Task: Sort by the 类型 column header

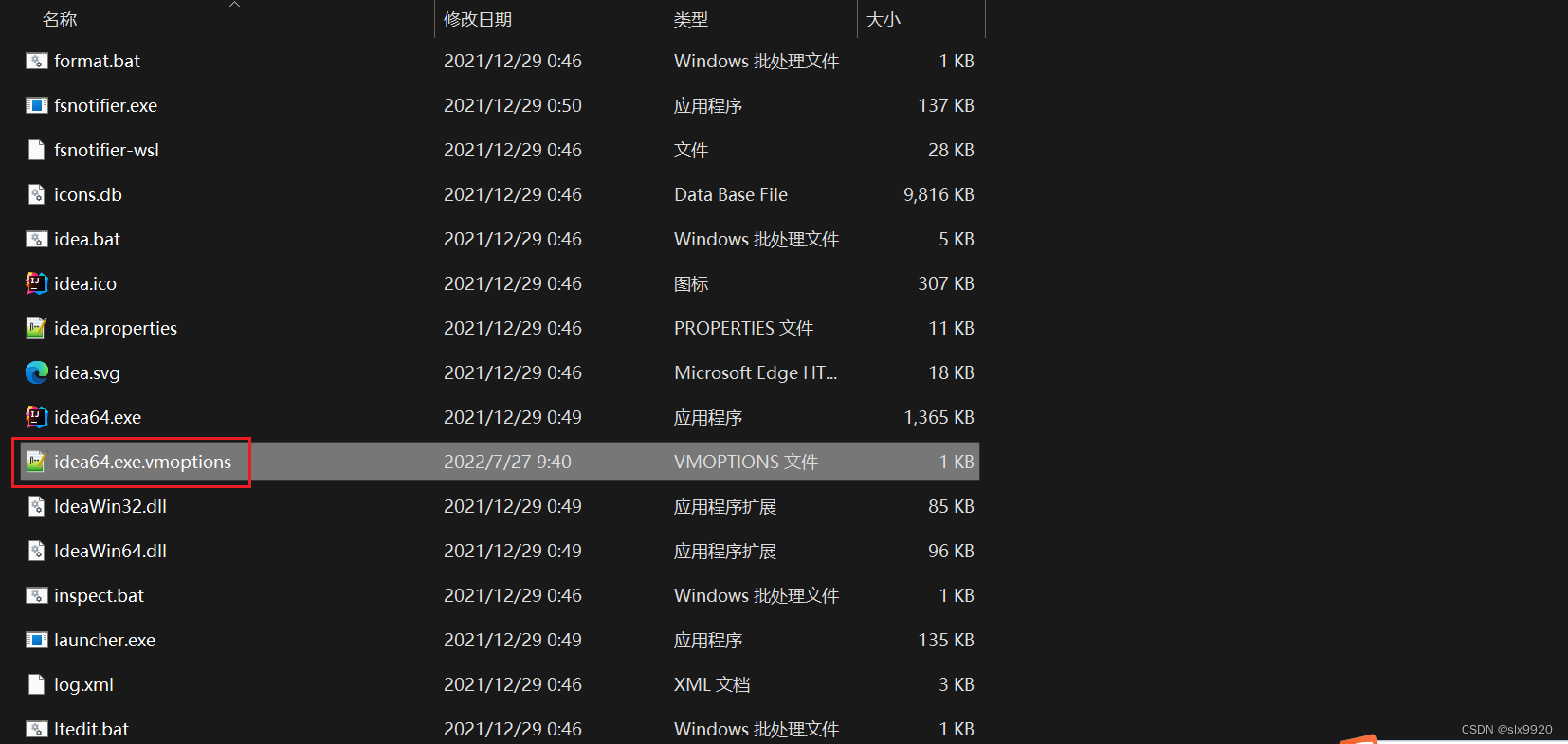Action: point(691,20)
